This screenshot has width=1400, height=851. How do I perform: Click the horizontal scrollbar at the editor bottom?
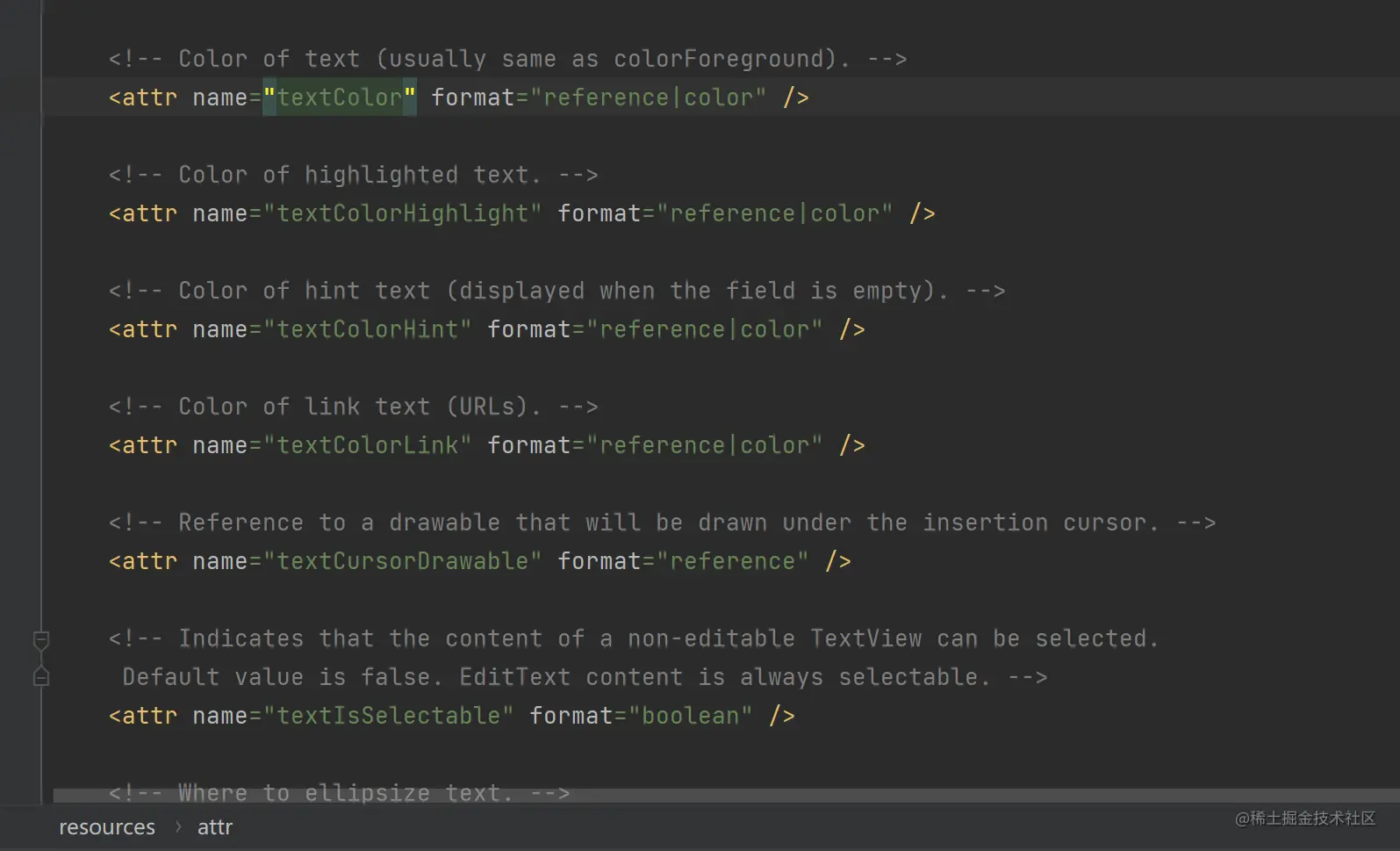coord(726,796)
